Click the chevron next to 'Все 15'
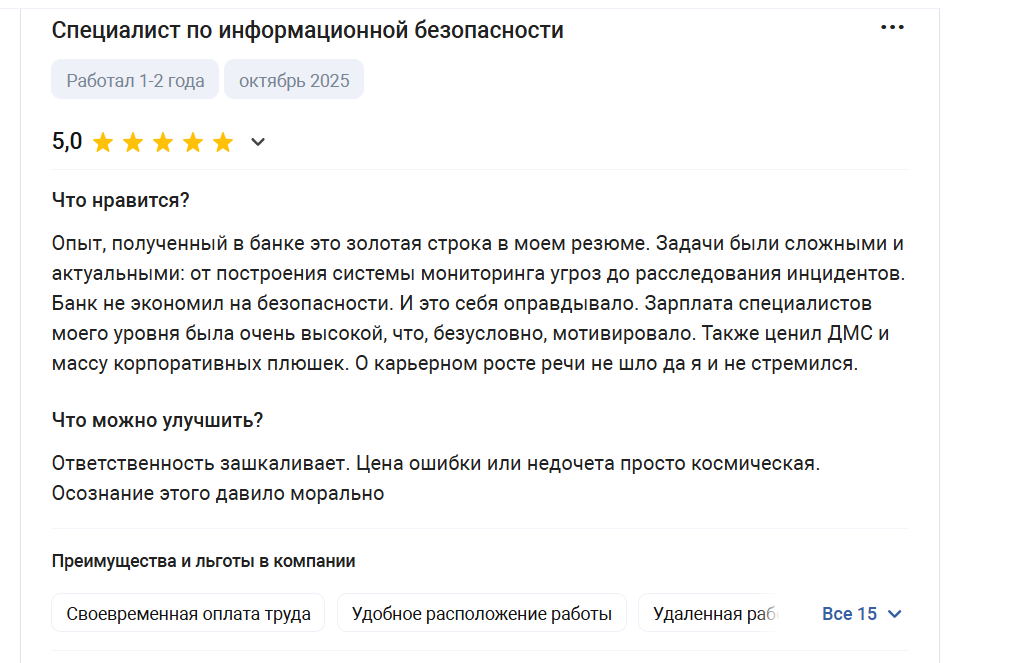1036x663 pixels. [895, 614]
